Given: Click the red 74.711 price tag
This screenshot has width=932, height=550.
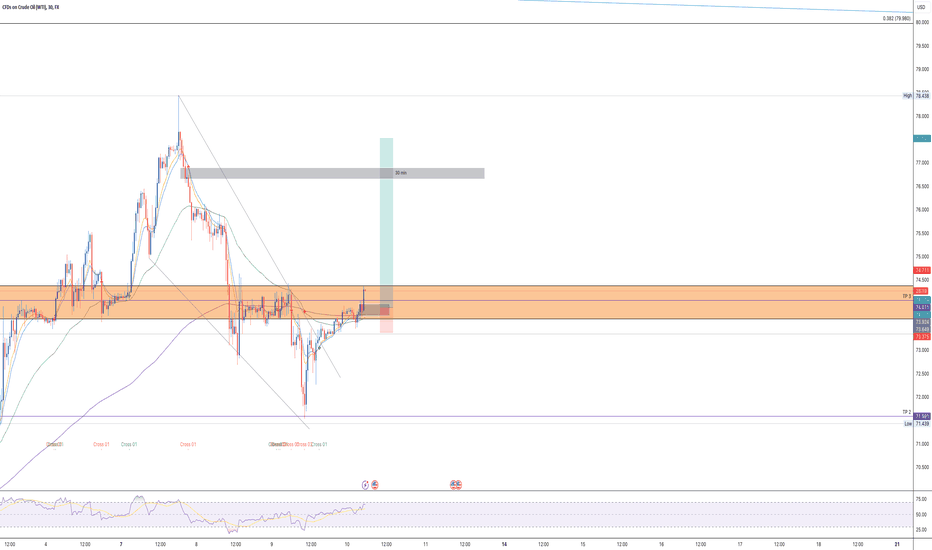Looking at the screenshot, I should pyautogui.click(x=922, y=270).
